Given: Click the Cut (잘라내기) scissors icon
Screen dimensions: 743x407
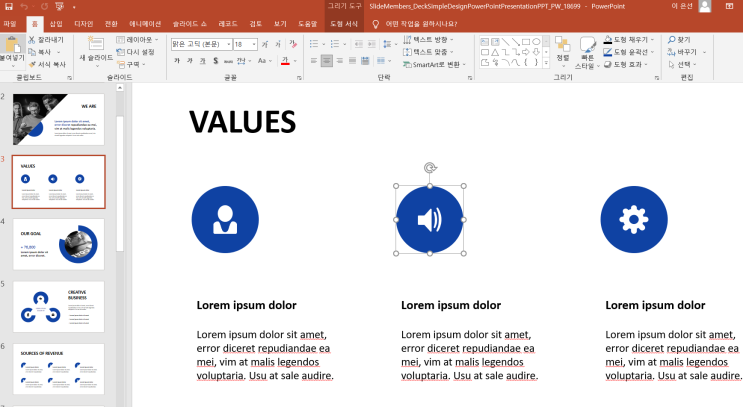Looking at the screenshot, I should 32,39.
